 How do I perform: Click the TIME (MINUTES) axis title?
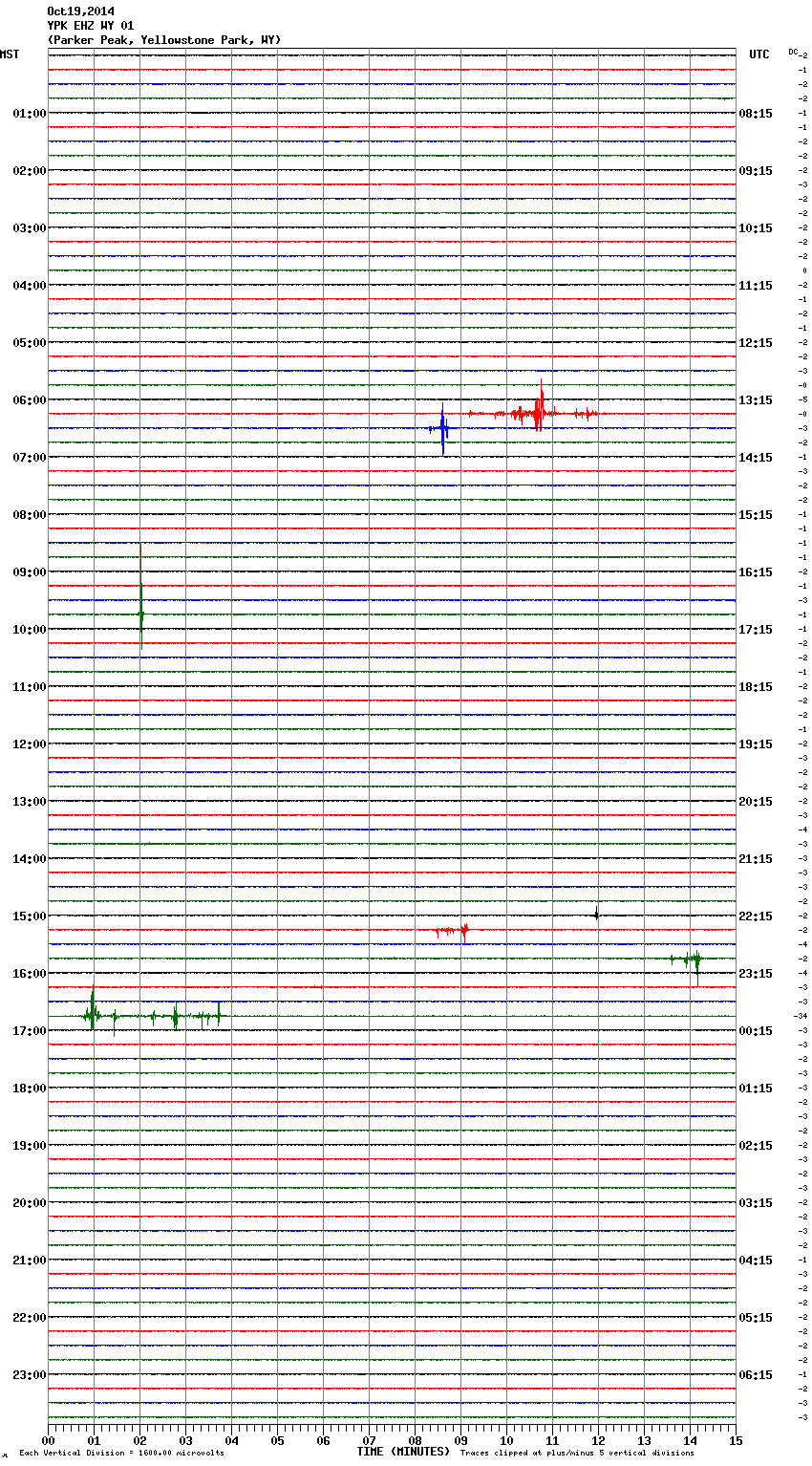403,1452
